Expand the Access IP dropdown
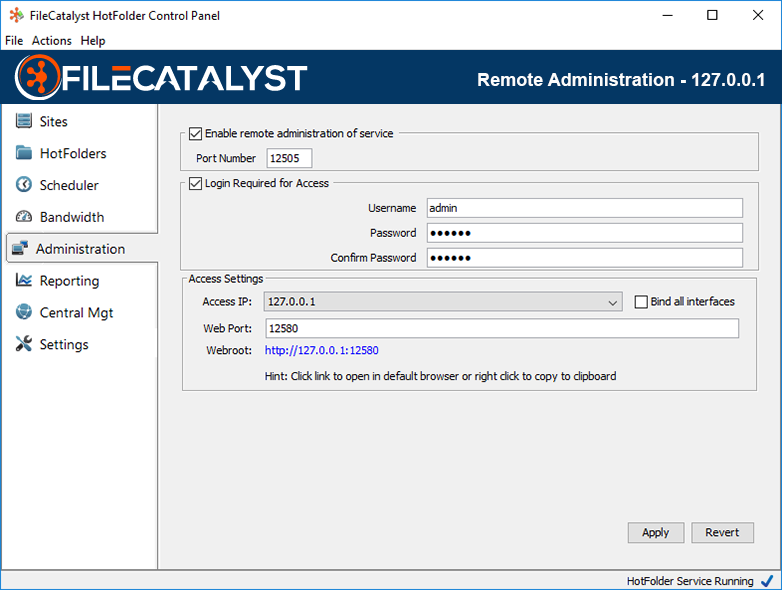Image resolution: width=782 pixels, height=590 pixels. tap(613, 302)
